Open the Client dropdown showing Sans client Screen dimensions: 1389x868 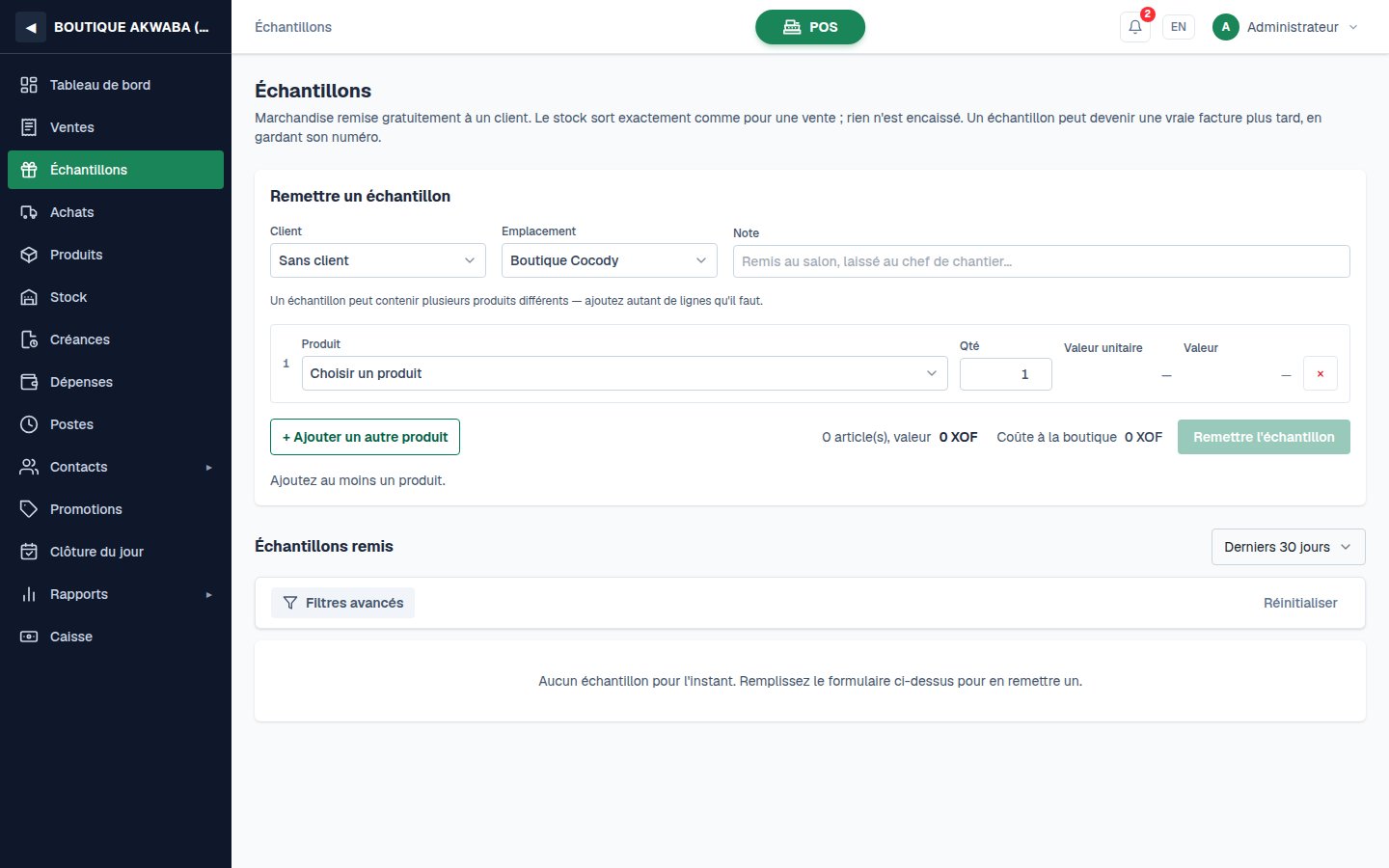(x=378, y=260)
